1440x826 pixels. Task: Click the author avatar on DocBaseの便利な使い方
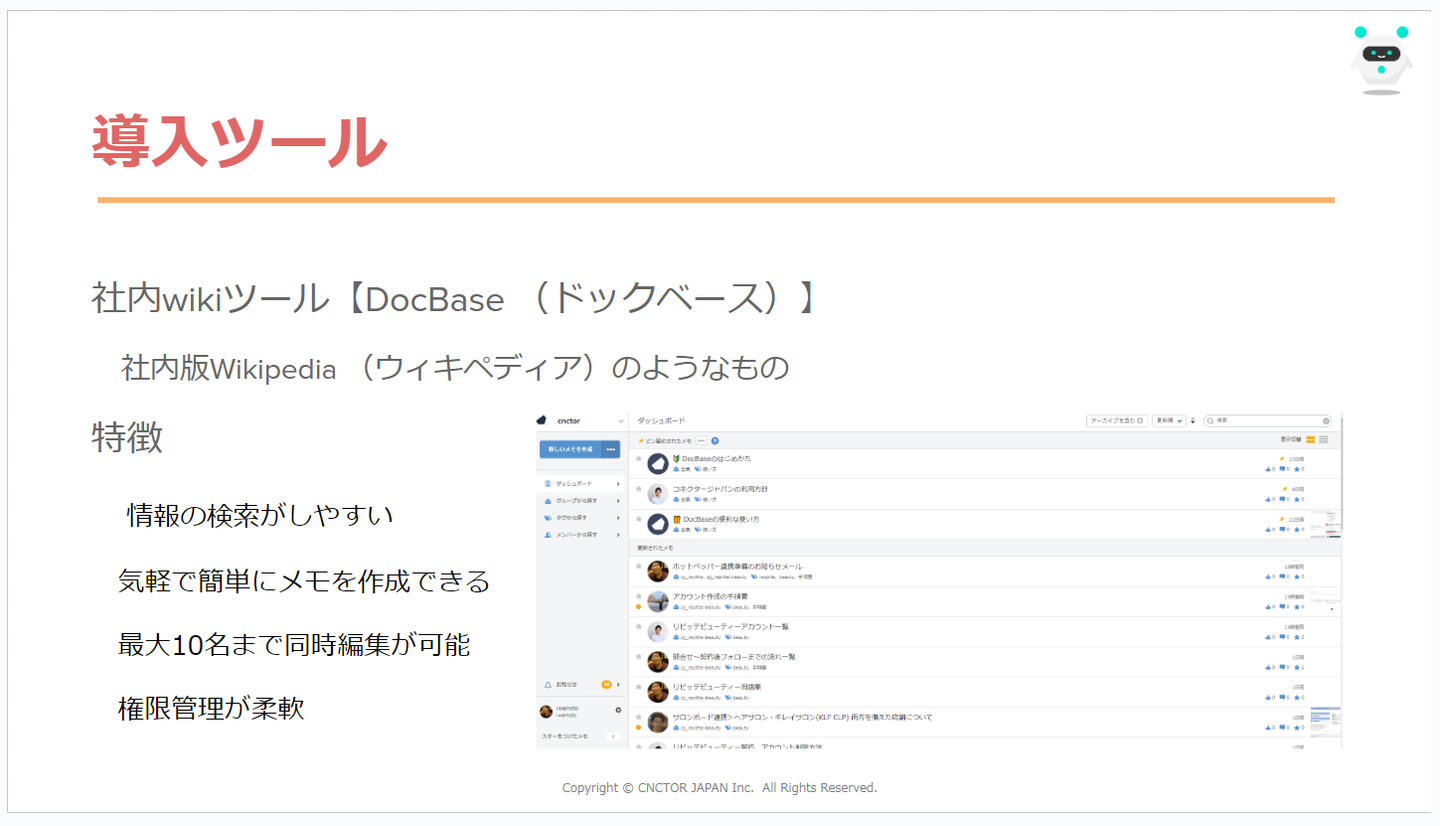pyautogui.click(x=658, y=523)
